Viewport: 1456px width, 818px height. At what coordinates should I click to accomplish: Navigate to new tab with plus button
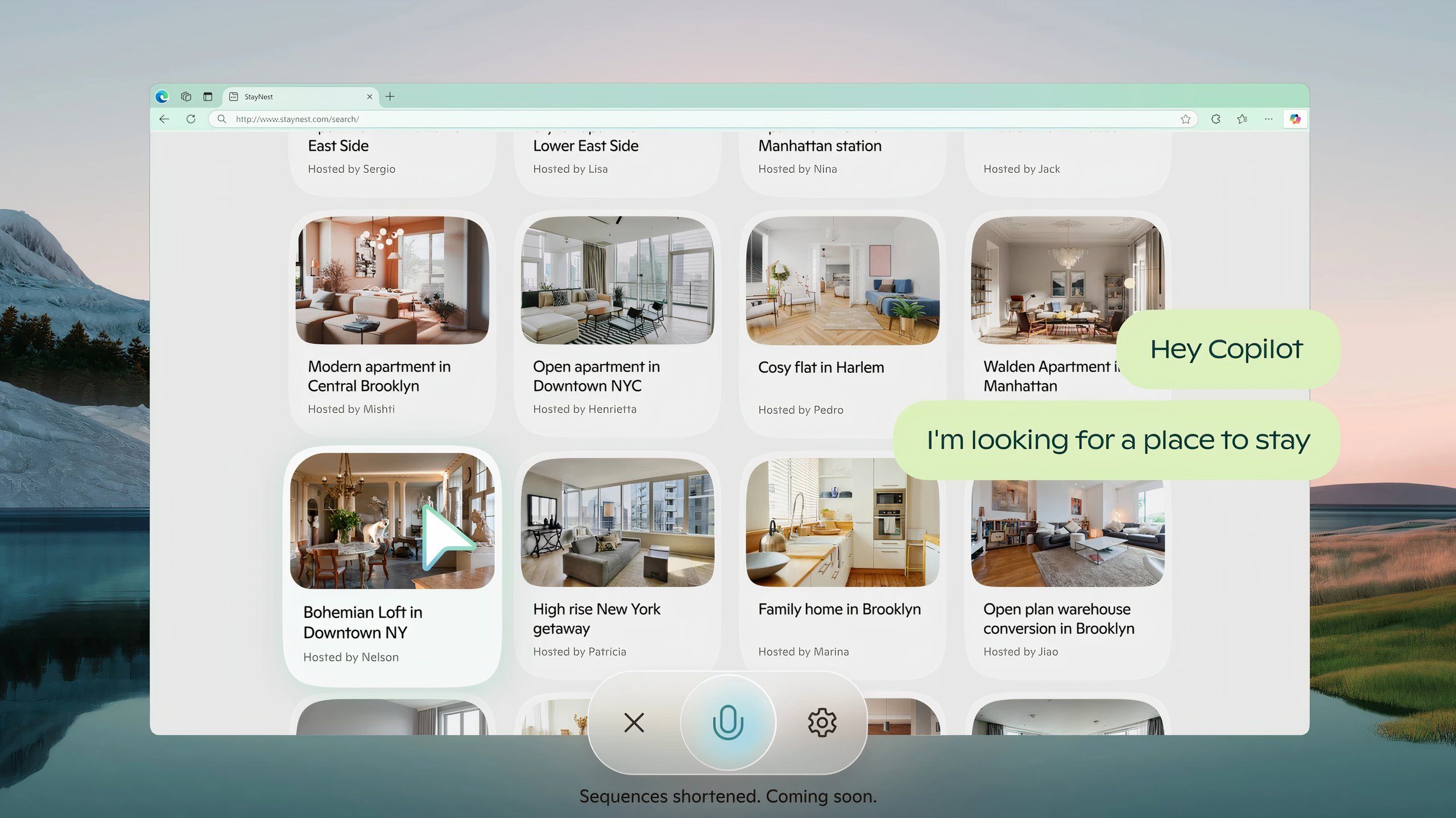click(x=390, y=97)
